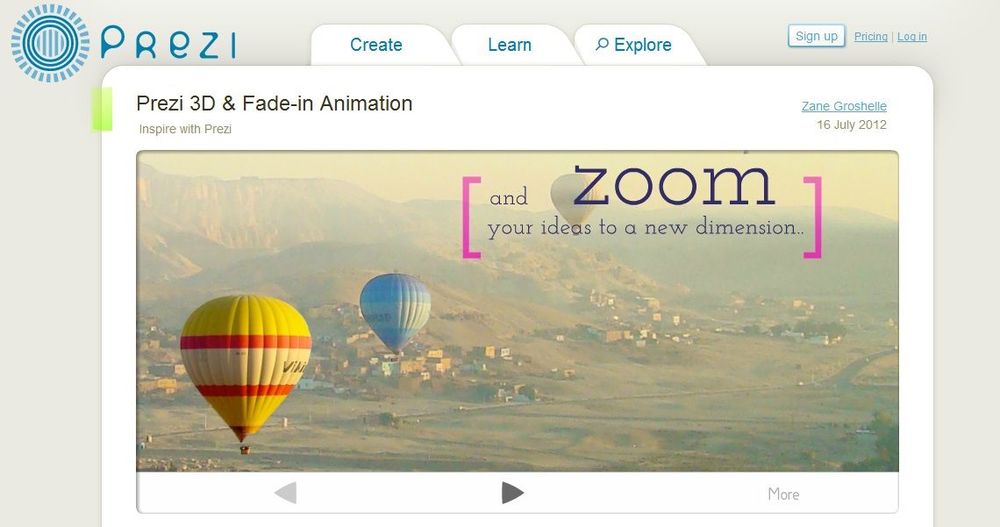Click the yellow hot air balloon
The height and width of the screenshot is (527, 1000).
tap(246, 367)
